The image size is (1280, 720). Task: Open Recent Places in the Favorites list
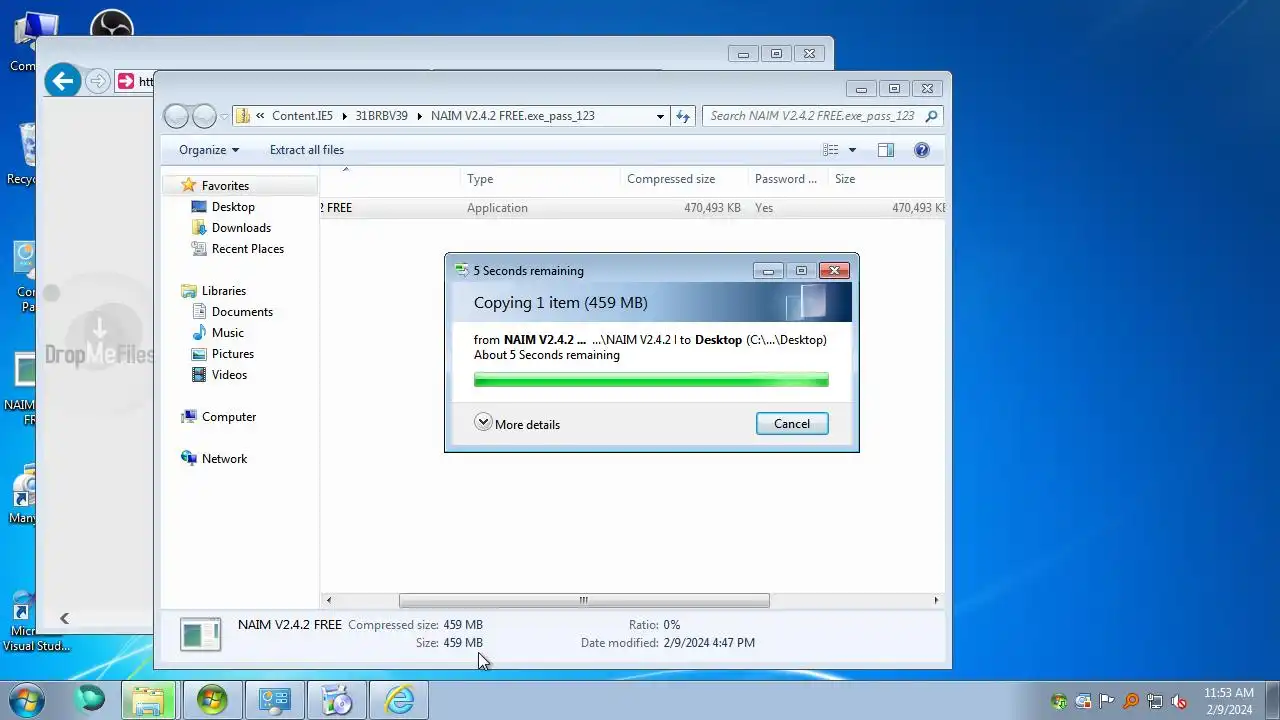[247, 249]
